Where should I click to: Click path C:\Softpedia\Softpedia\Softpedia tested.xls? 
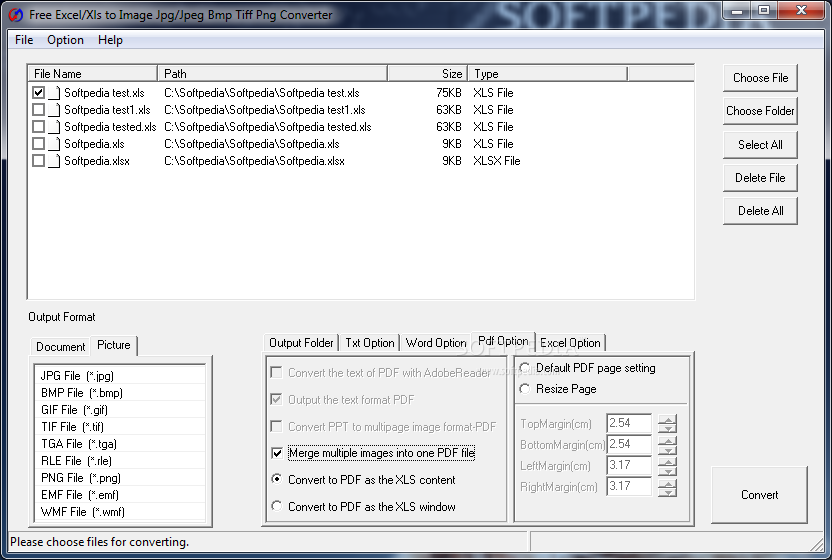(x=267, y=127)
